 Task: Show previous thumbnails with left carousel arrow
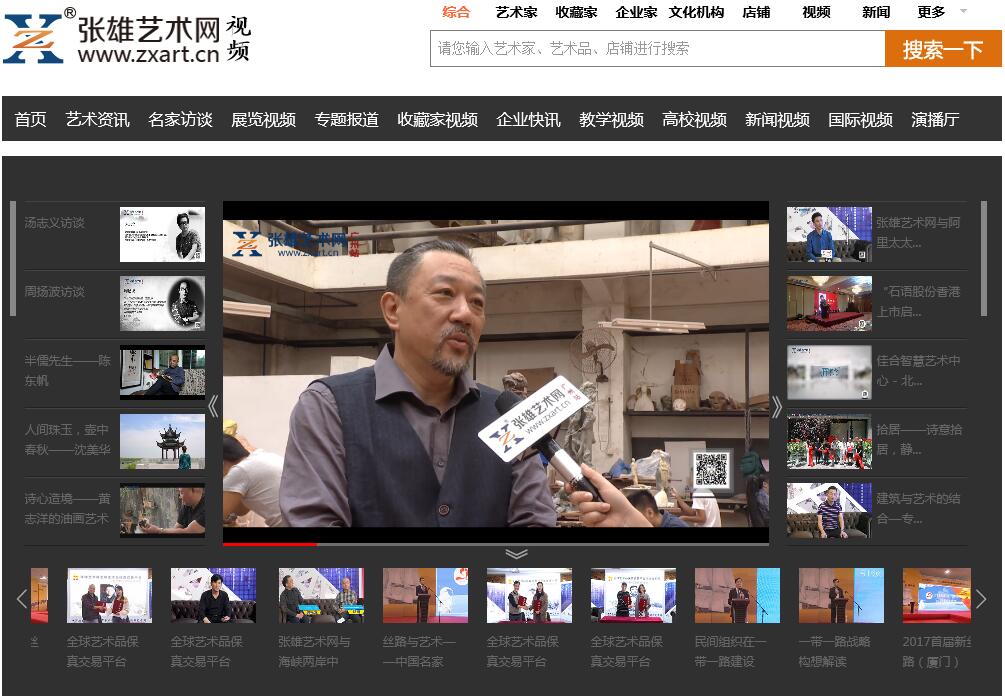[x=22, y=598]
